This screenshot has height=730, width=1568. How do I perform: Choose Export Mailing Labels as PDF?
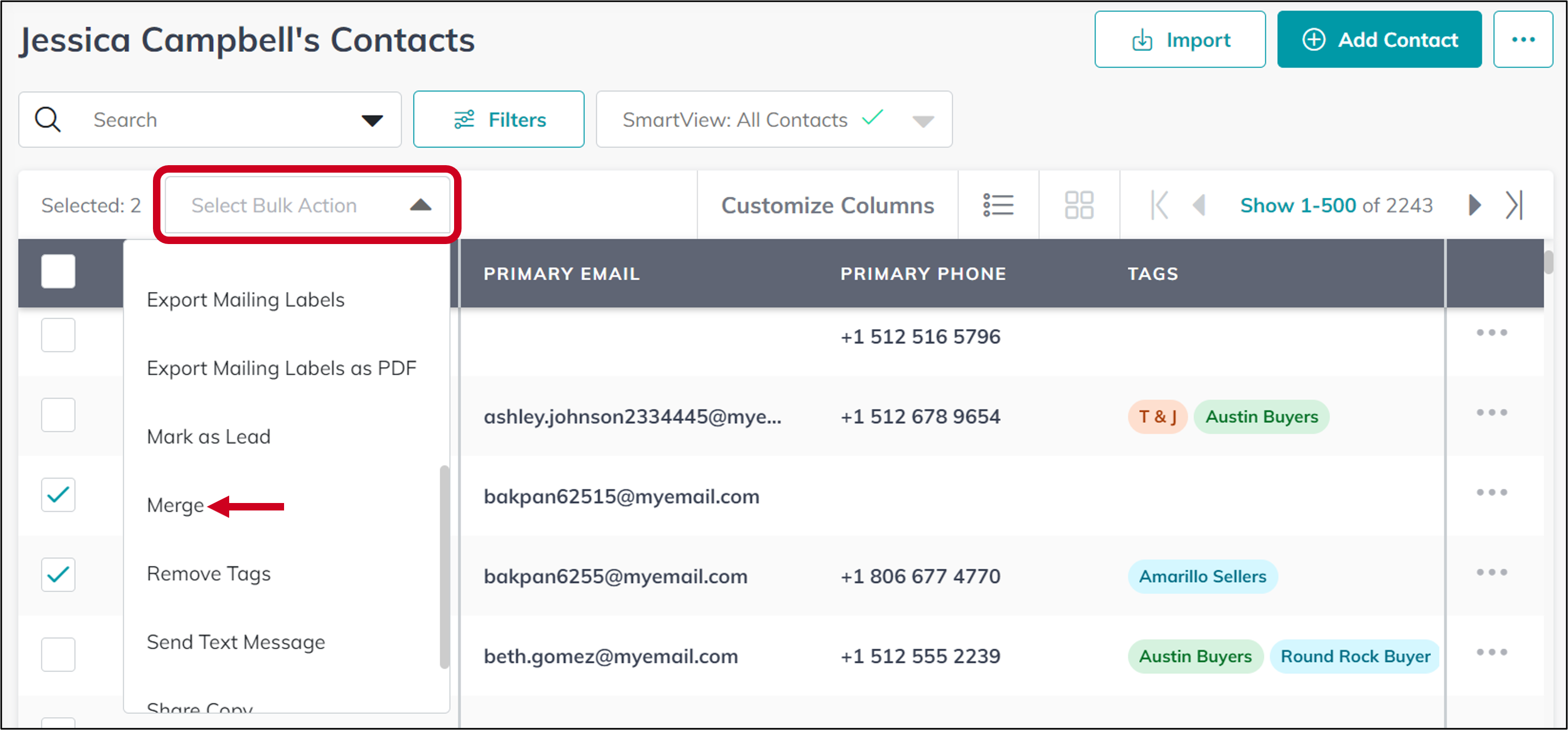coord(281,368)
